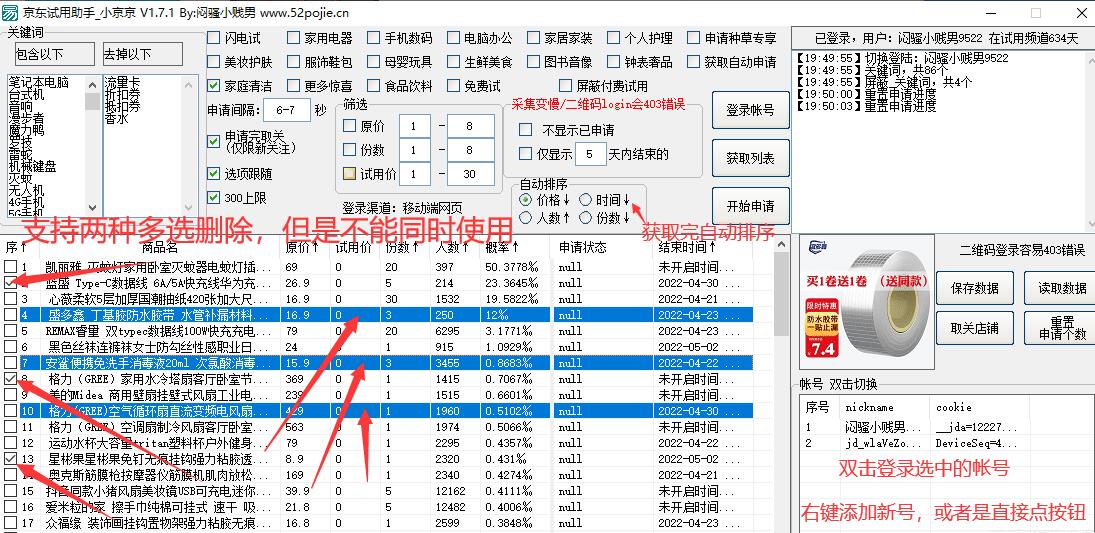The height and width of the screenshot is (533, 1095).
Task: Check the 手机数码 category
Action: 374,38
